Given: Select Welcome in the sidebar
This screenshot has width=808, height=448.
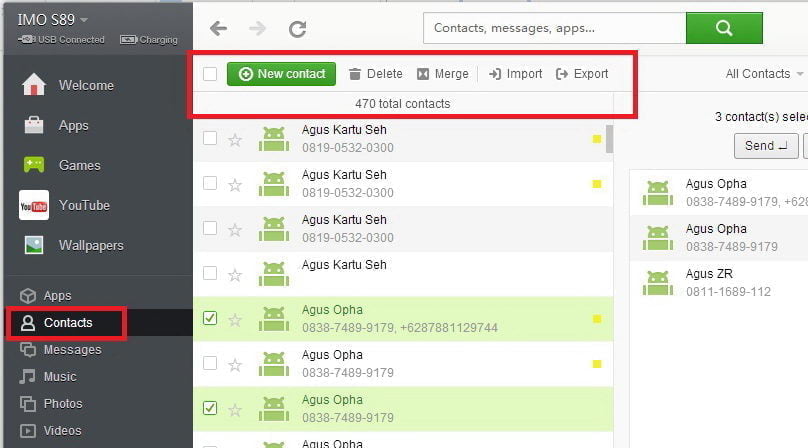Looking at the screenshot, I should point(86,85).
